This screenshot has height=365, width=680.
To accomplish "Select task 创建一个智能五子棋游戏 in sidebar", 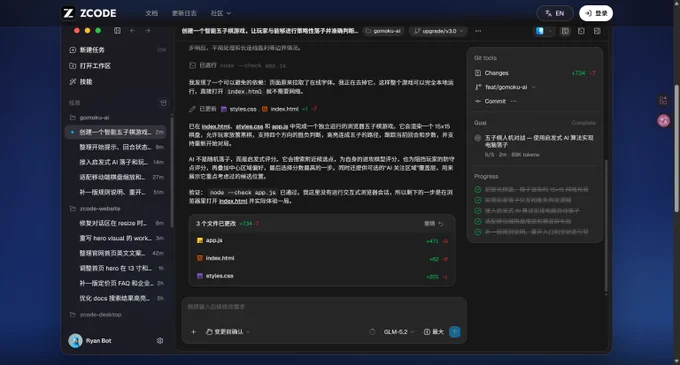I will 115,132.
